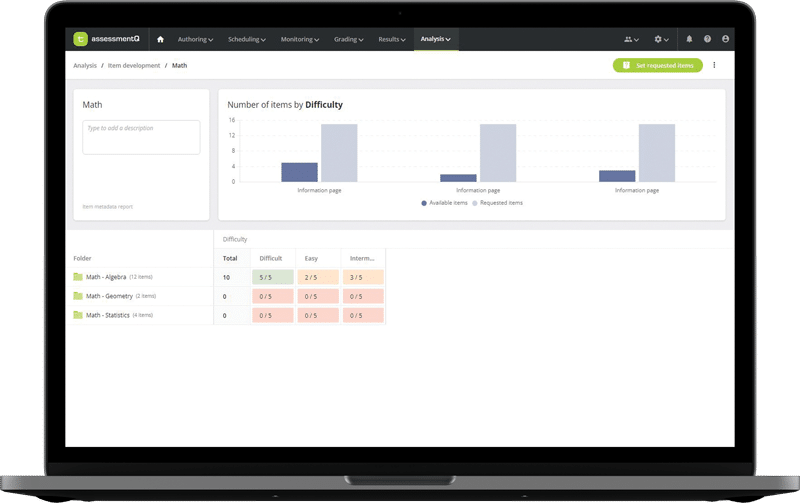Click the assessmentQ logo icon
This screenshot has width=800, height=503.
tap(81, 39)
